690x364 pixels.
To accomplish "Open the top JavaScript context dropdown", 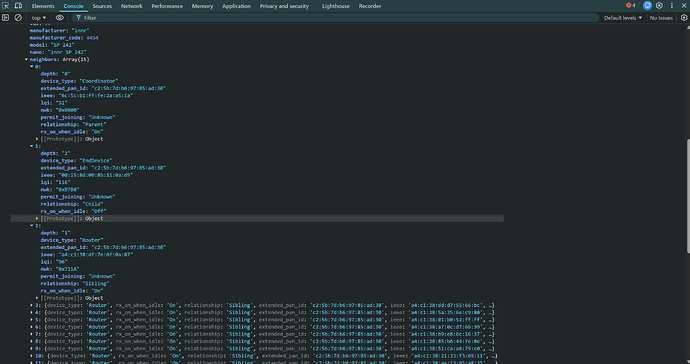I will (x=39, y=18).
